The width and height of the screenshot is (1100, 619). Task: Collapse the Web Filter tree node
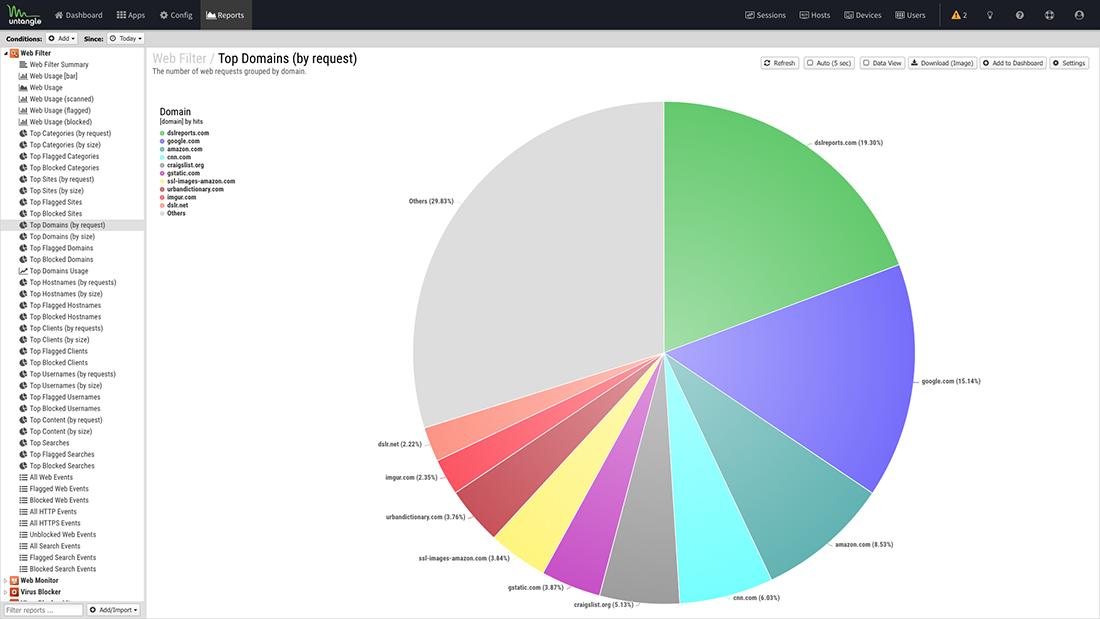coord(6,53)
